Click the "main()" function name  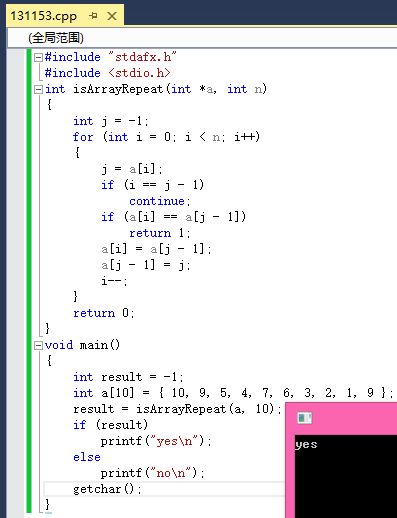click(x=100, y=345)
